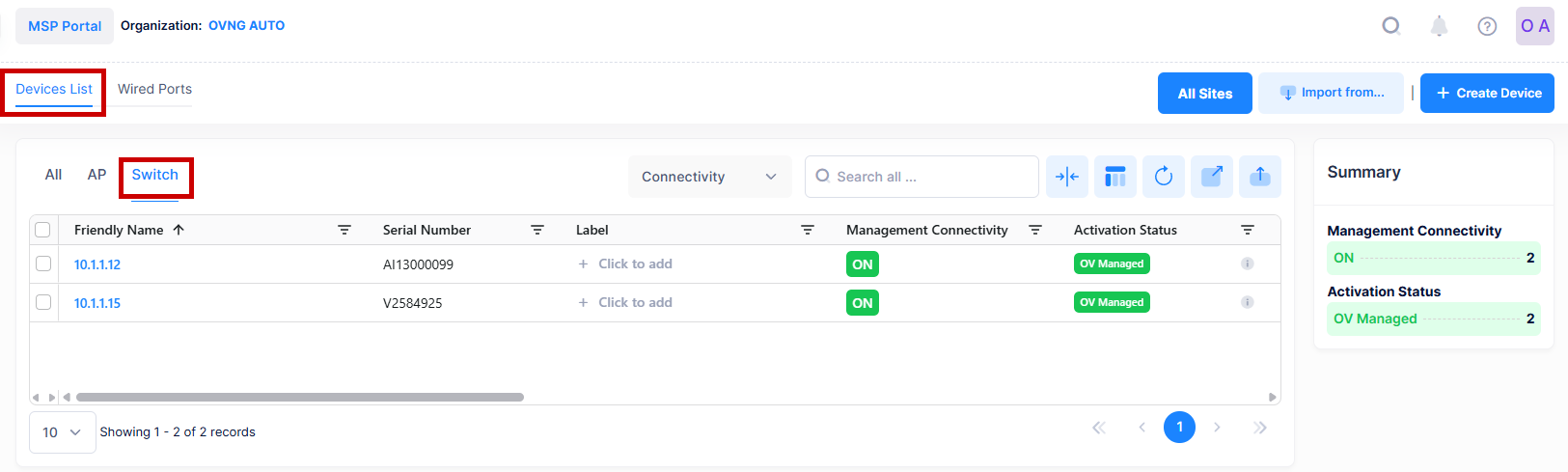Open the Serial Number column filter
The width and height of the screenshot is (1568, 472).
coord(537,230)
